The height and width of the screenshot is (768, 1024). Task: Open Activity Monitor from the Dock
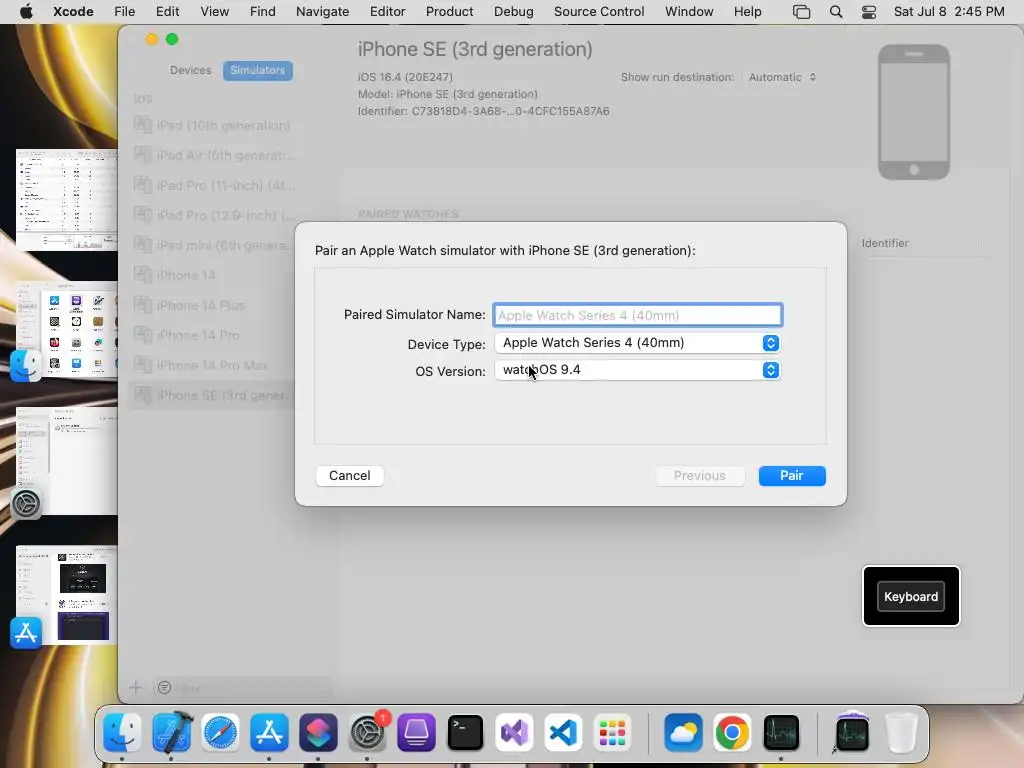(x=781, y=732)
